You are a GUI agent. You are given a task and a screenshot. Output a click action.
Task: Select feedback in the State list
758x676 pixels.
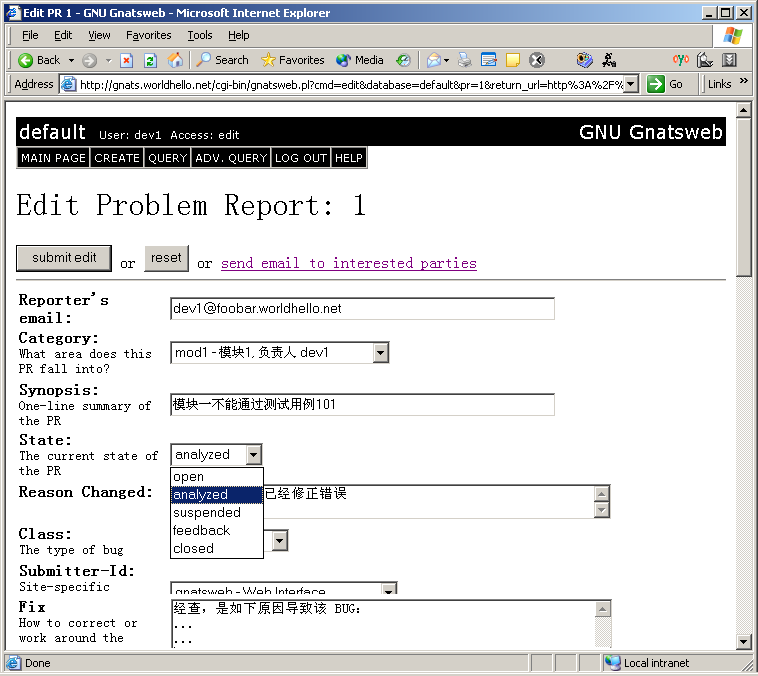point(217,530)
